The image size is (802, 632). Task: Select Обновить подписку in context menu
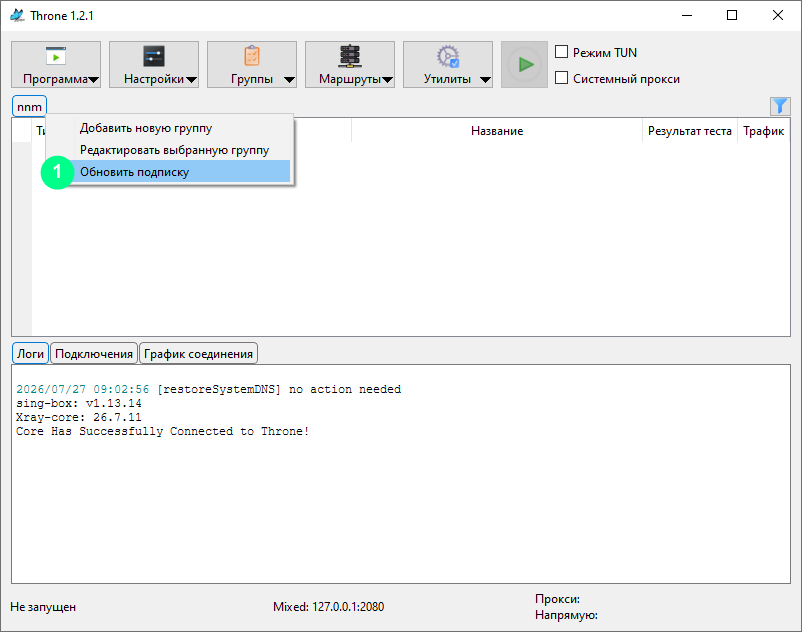pos(169,172)
